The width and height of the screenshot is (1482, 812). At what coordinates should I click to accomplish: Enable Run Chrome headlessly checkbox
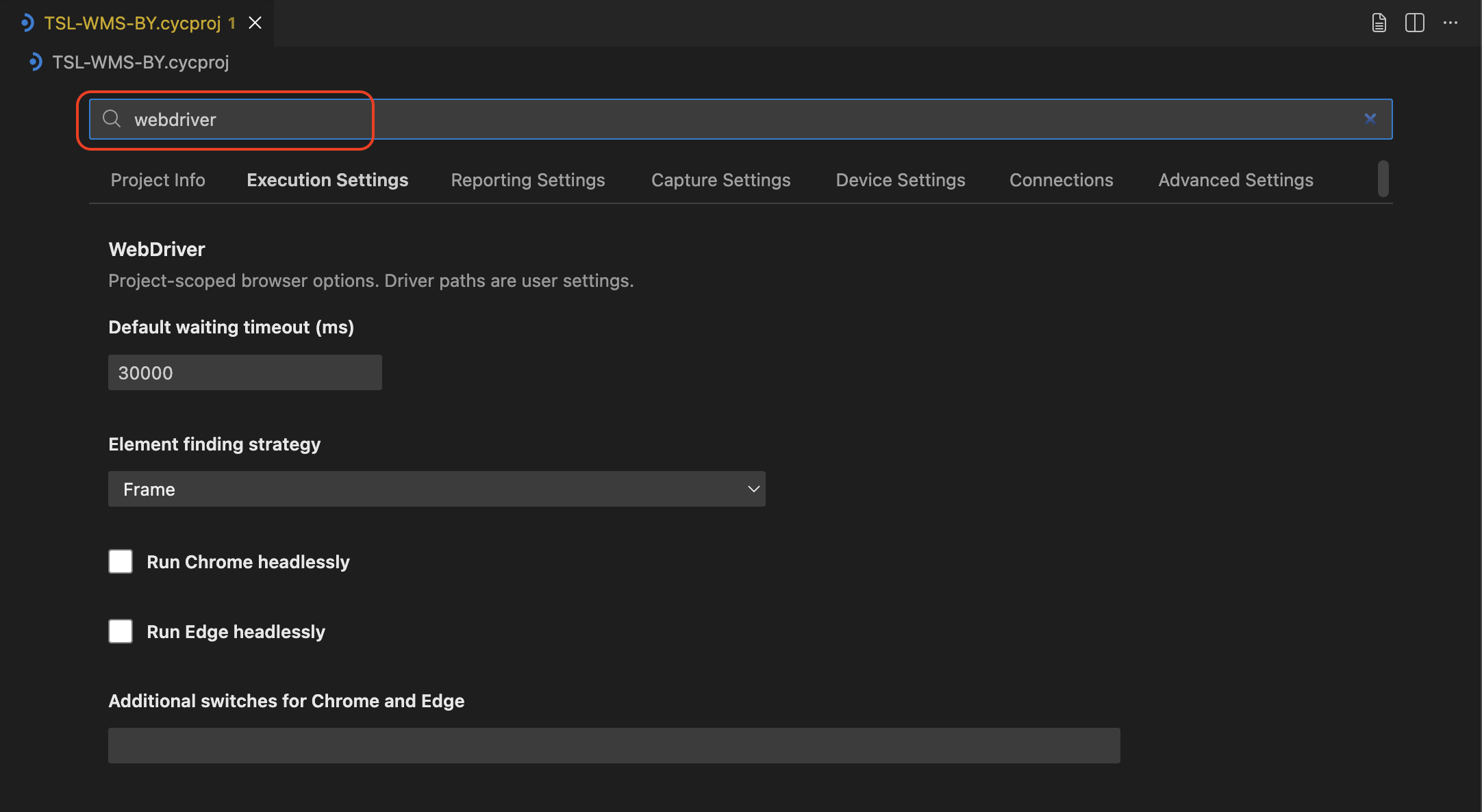click(x=121, y=561)
